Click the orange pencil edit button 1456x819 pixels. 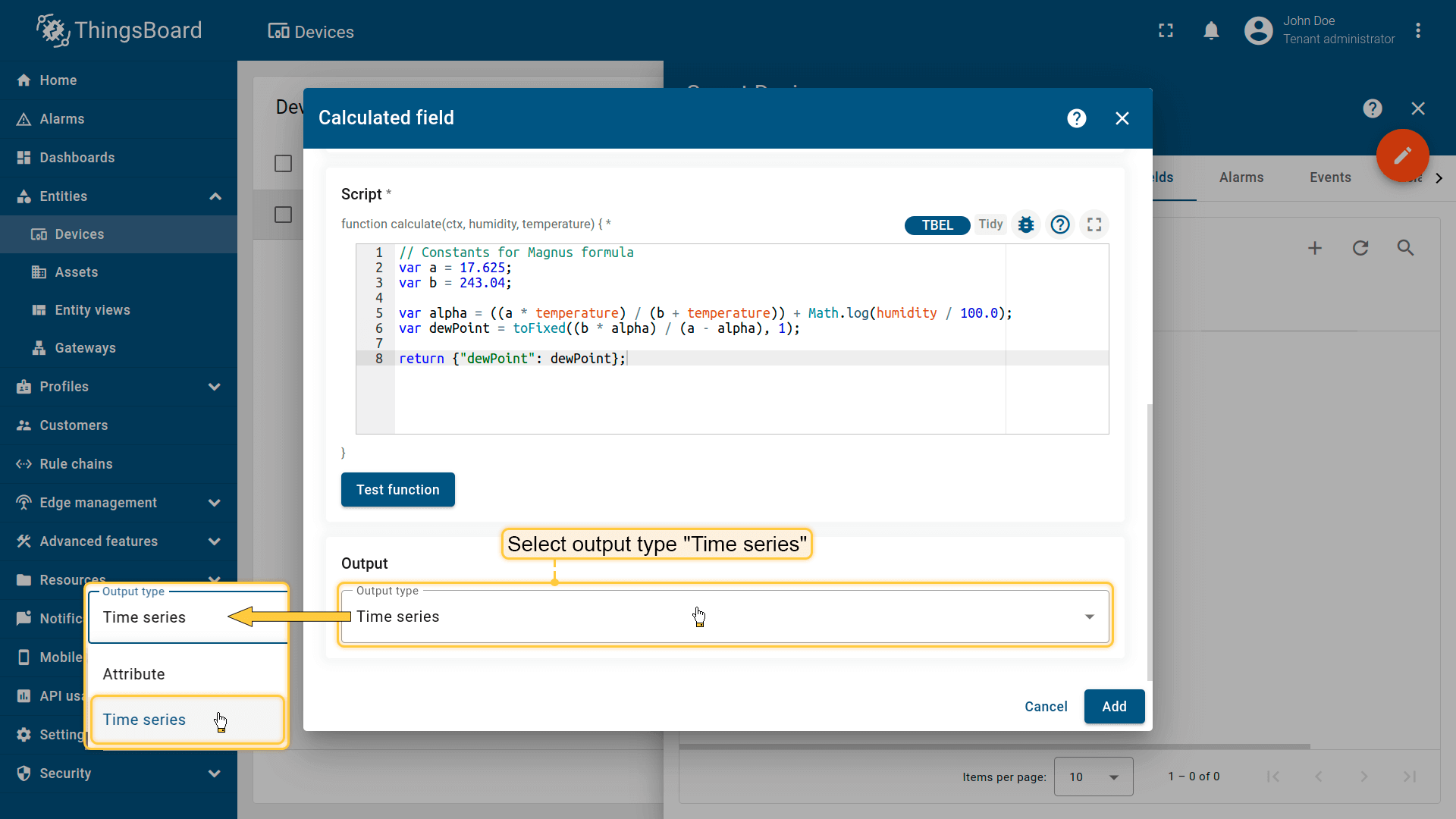coord(1402,155)
